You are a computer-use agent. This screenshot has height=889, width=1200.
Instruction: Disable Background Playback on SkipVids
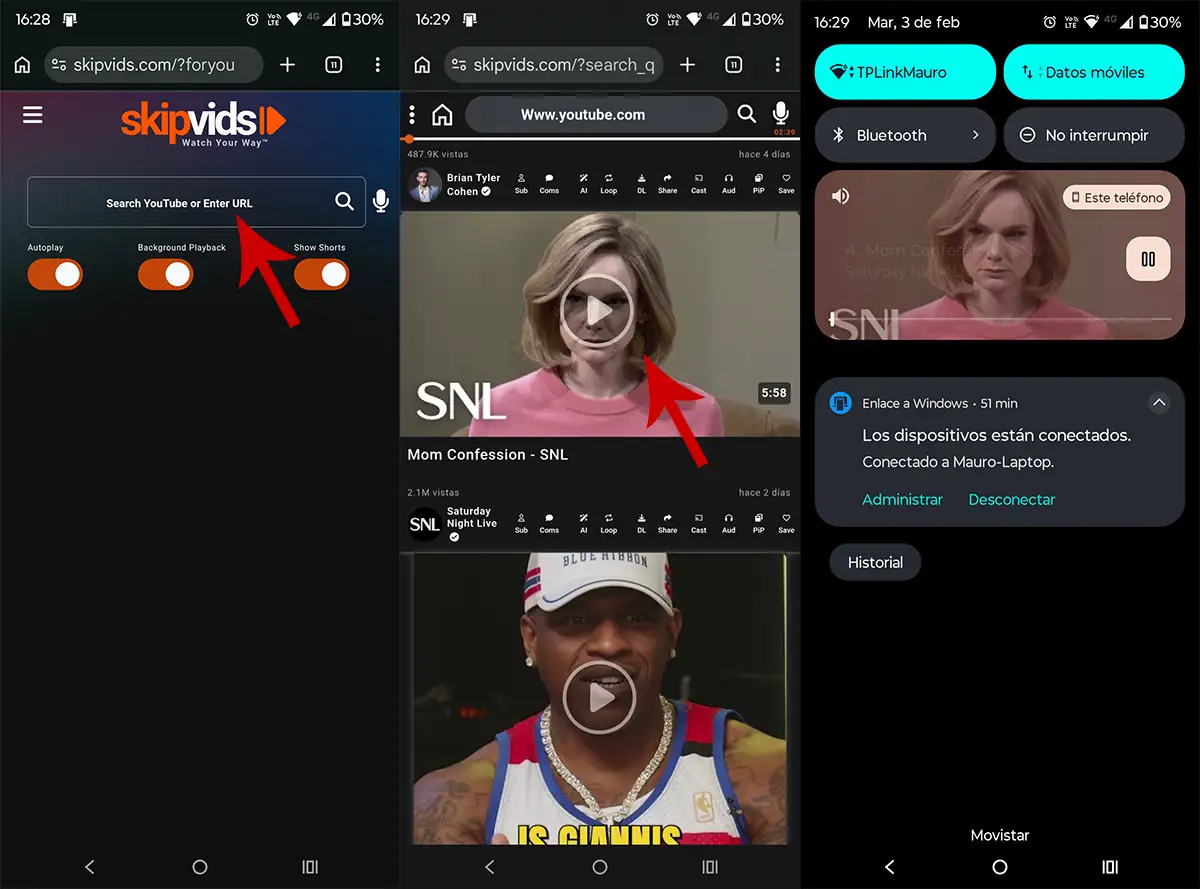point(165,274)
